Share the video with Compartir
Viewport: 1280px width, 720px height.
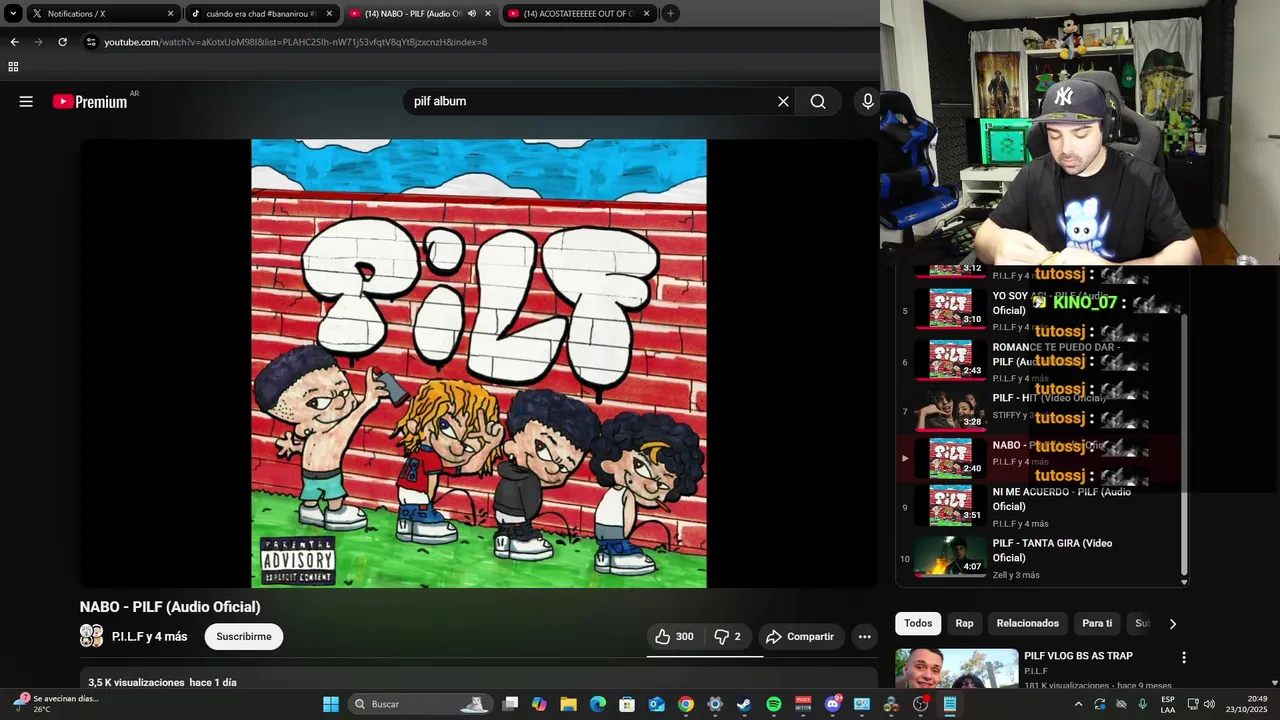(x=800, y=637)
